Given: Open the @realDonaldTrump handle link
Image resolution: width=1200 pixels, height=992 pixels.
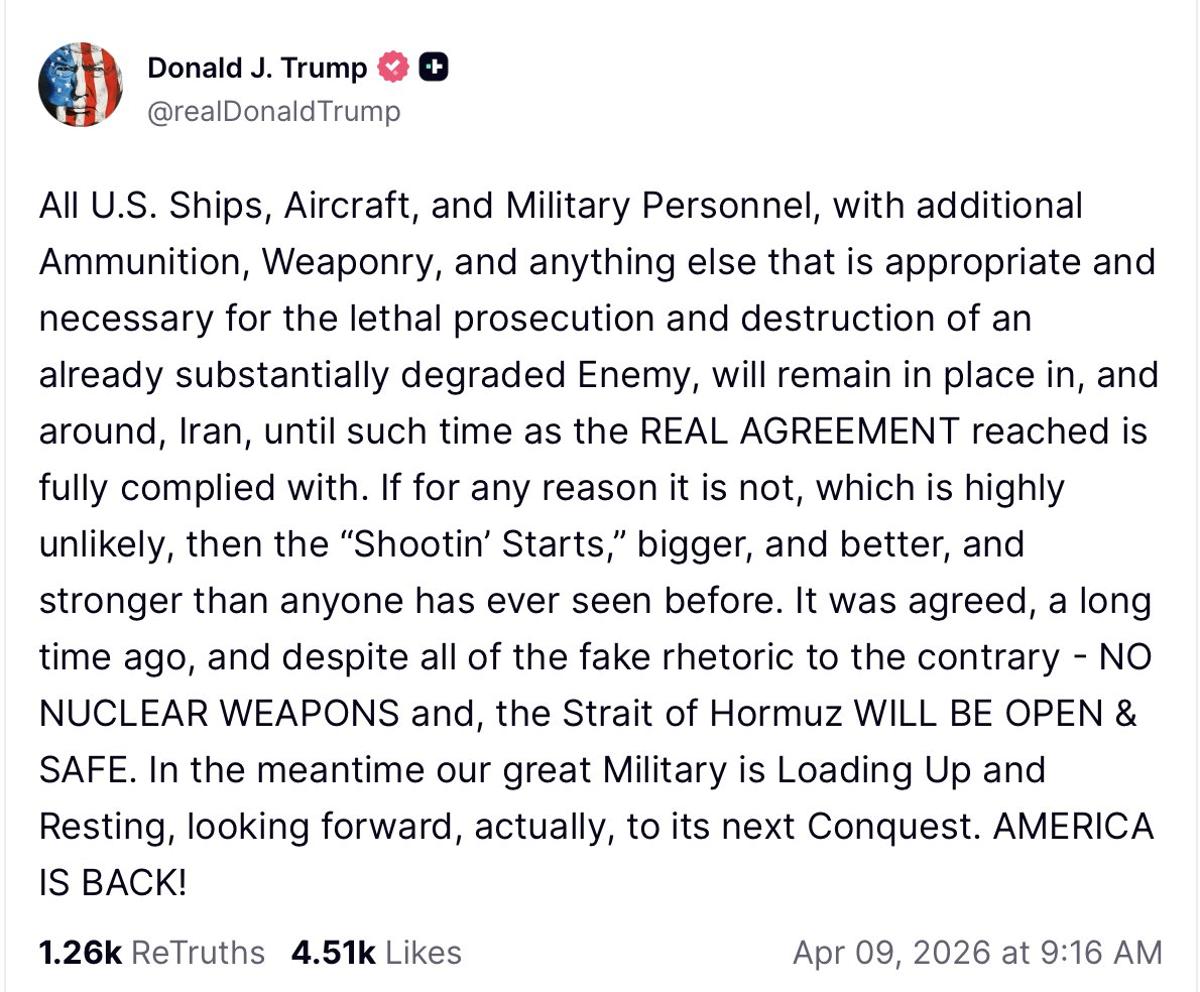Looking at the screenshot, I should click(273, 111).
